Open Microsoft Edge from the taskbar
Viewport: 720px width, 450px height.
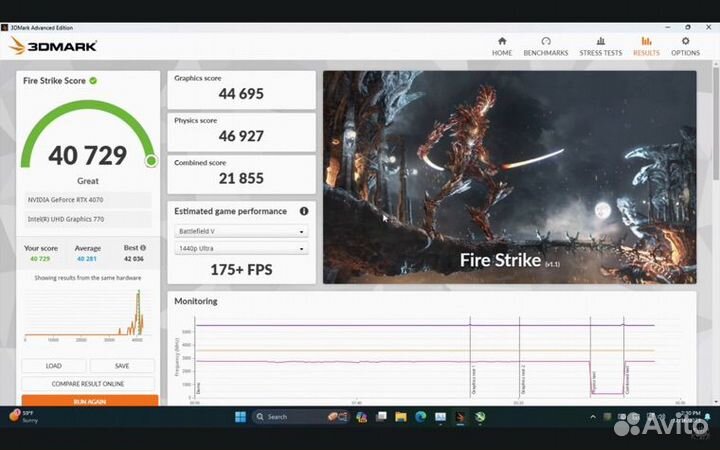[x=421, y=417]
